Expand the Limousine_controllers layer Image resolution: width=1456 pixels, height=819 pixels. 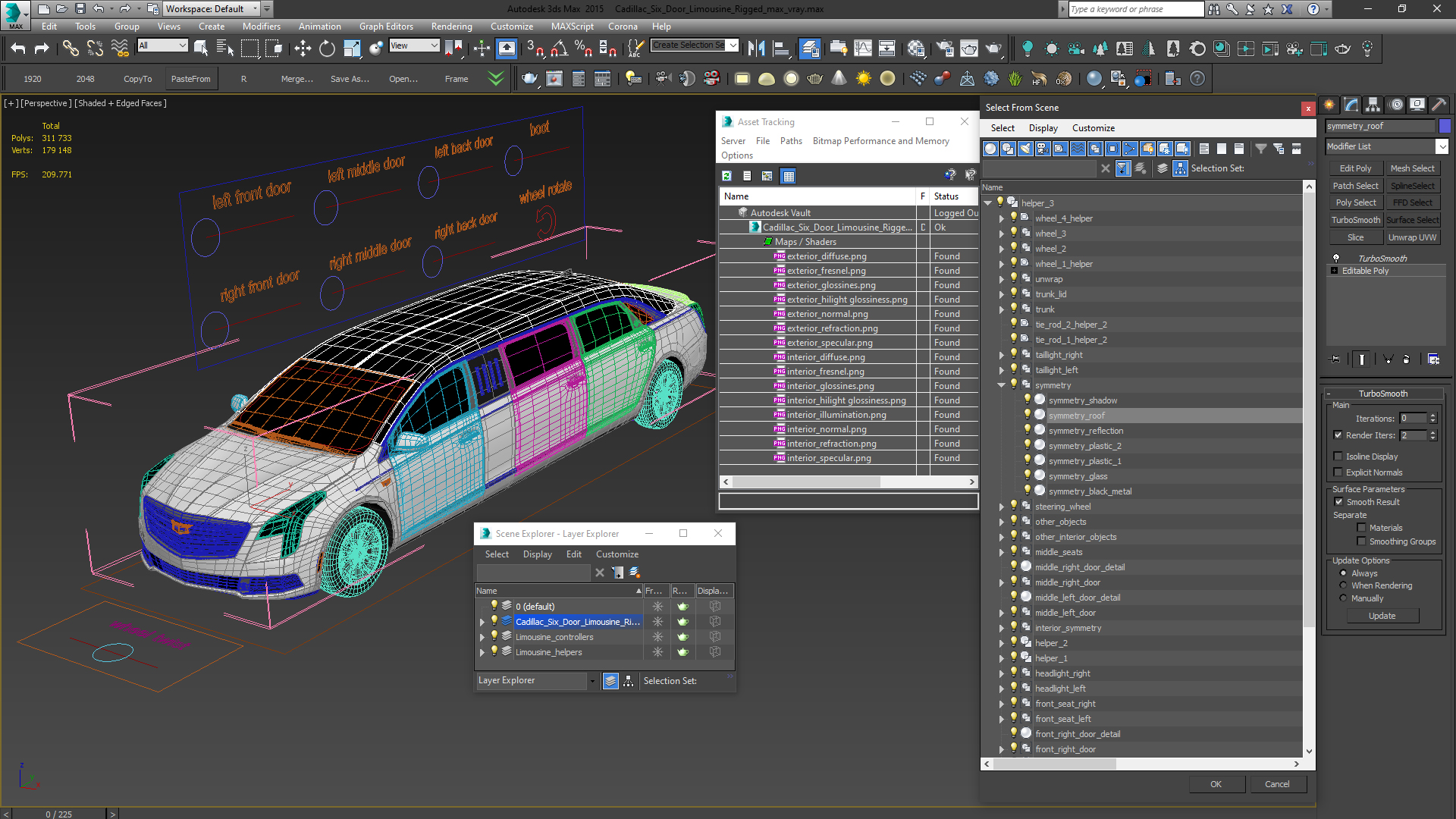[482, 637]
